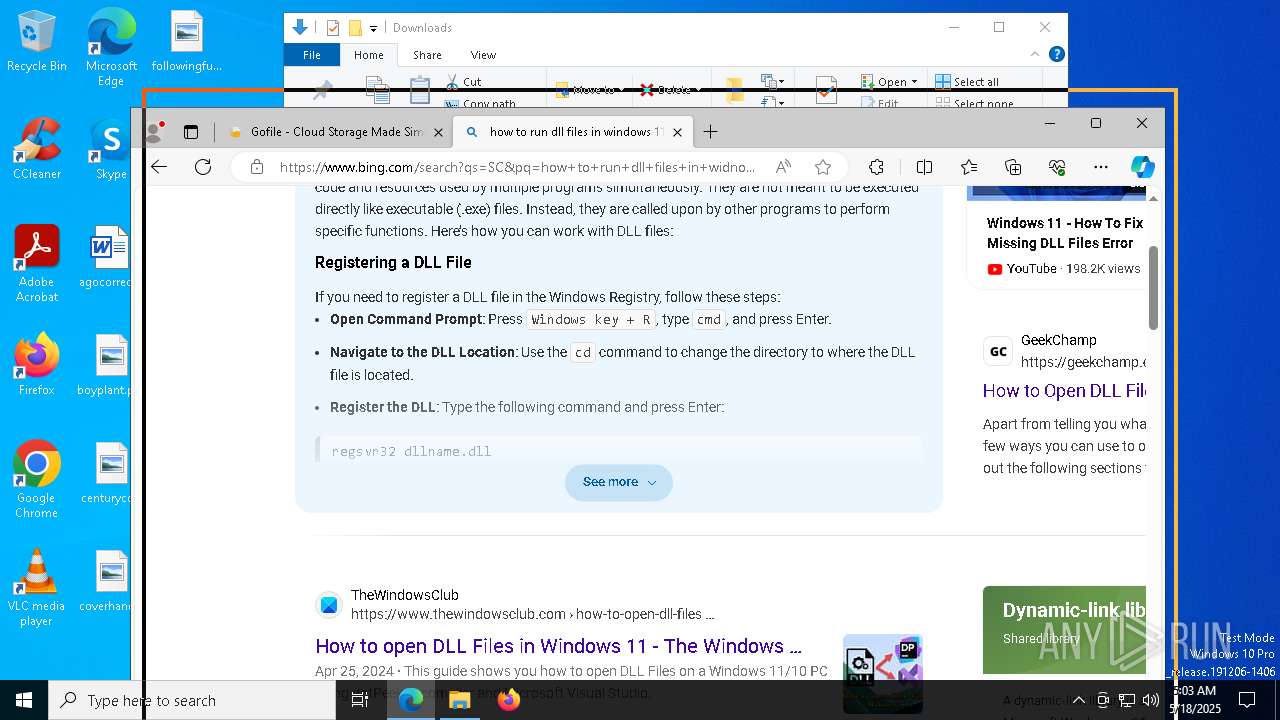Open How to open DLL Files in Windows 11 link

pos(558,646)
